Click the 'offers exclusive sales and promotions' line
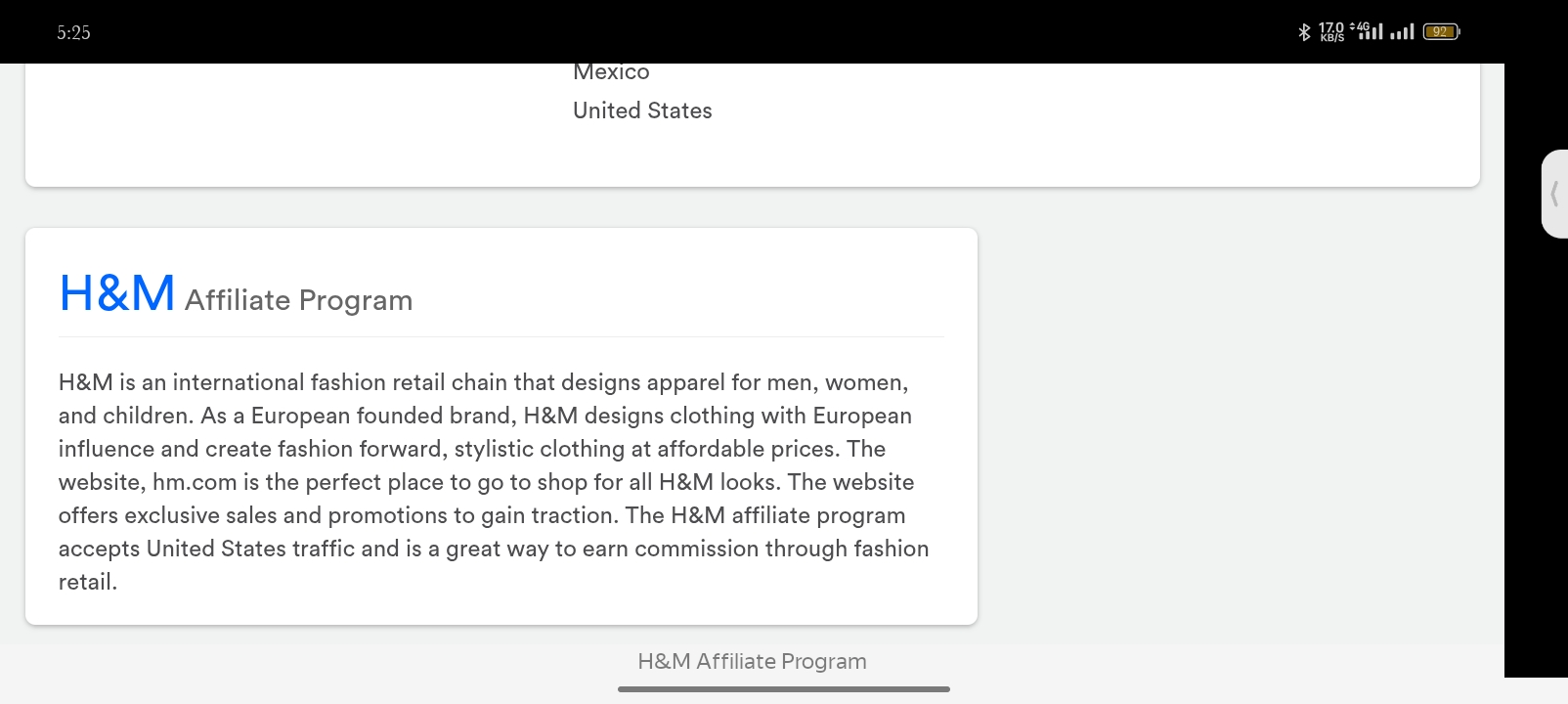 coord(482,515)
